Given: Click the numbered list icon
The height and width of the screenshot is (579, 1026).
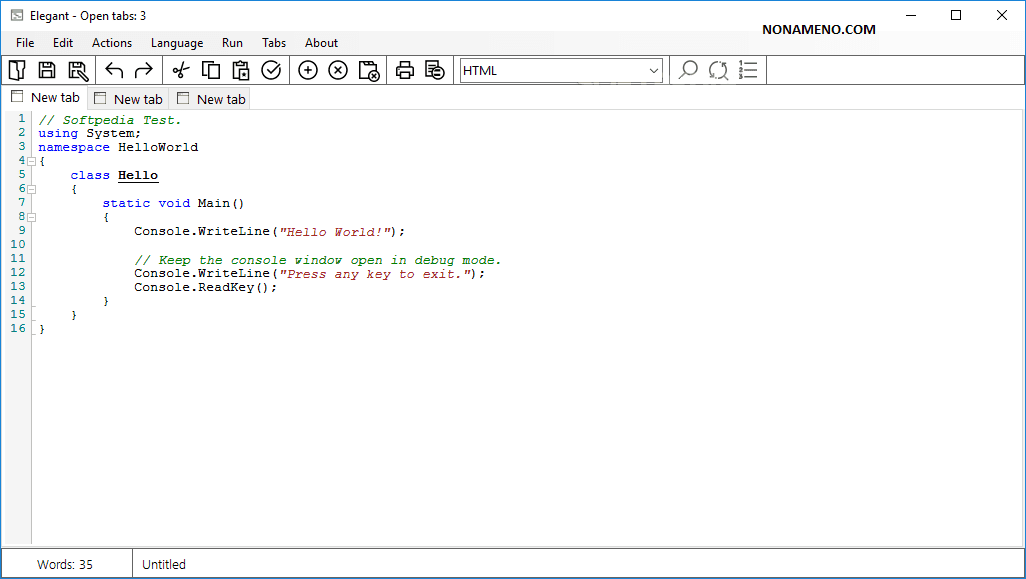Looking at the screenshot, I should [748, 70].
